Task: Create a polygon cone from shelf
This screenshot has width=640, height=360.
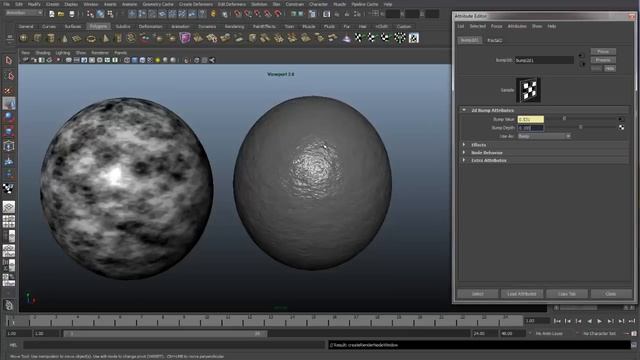Action: [64, 38]
